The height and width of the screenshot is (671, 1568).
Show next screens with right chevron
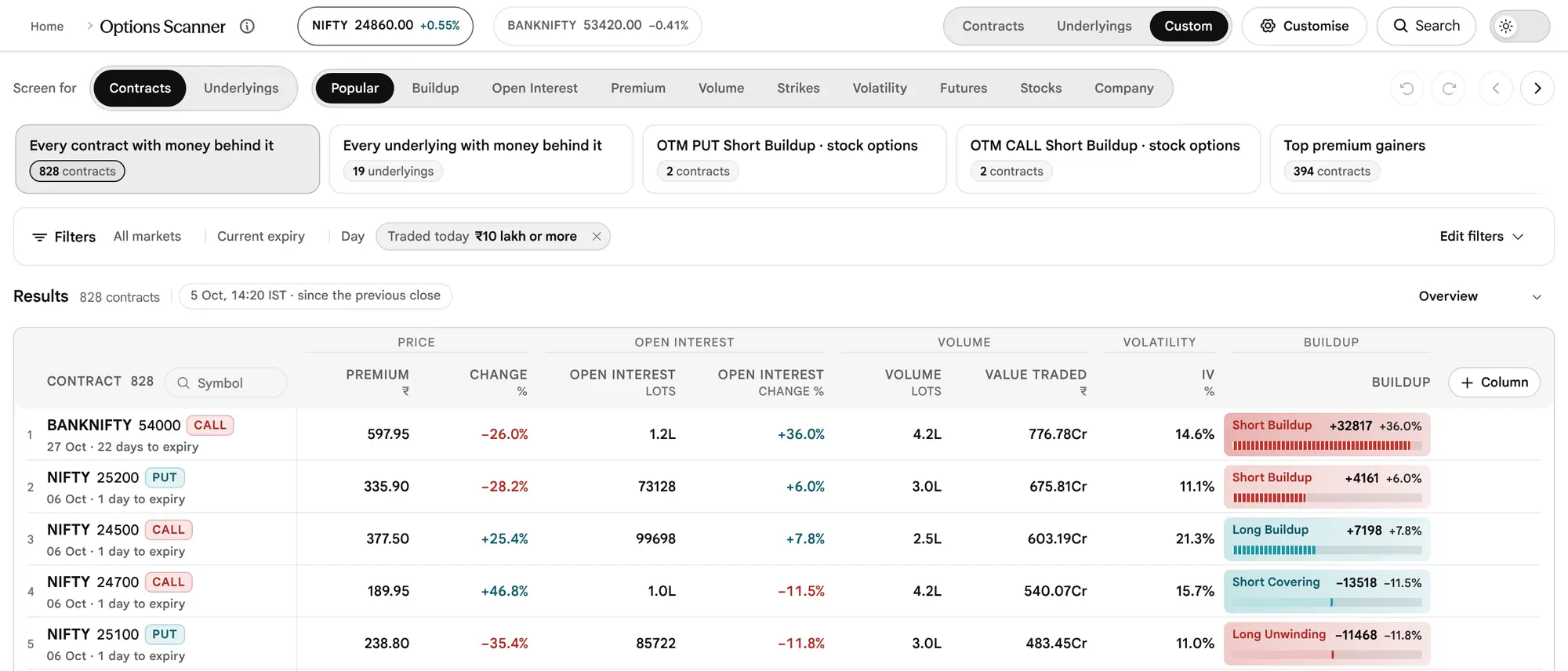(x=1537, y=88)
